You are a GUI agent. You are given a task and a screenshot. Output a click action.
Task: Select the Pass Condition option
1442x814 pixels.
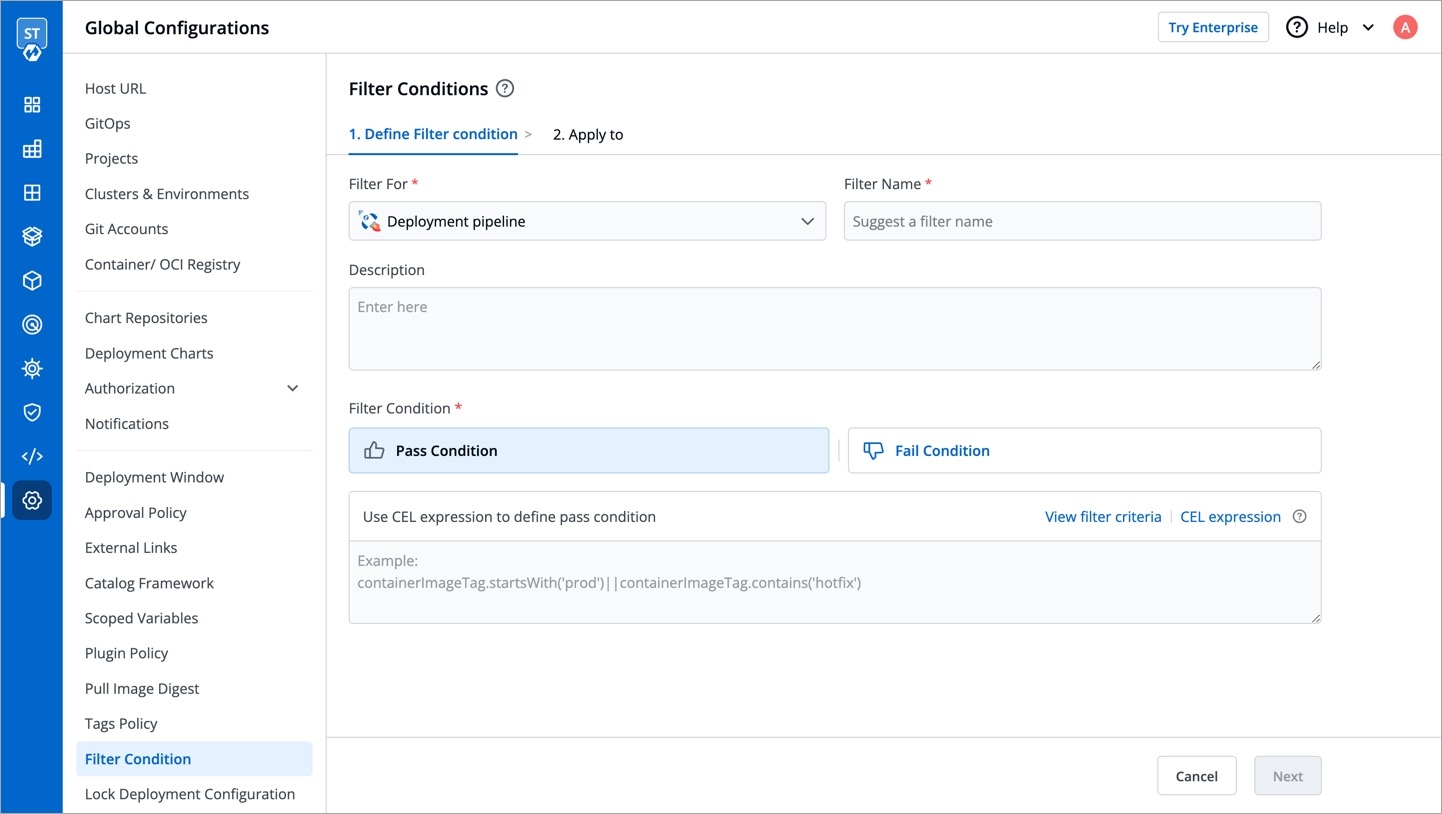pyautogui.click(x=588, y=451)
